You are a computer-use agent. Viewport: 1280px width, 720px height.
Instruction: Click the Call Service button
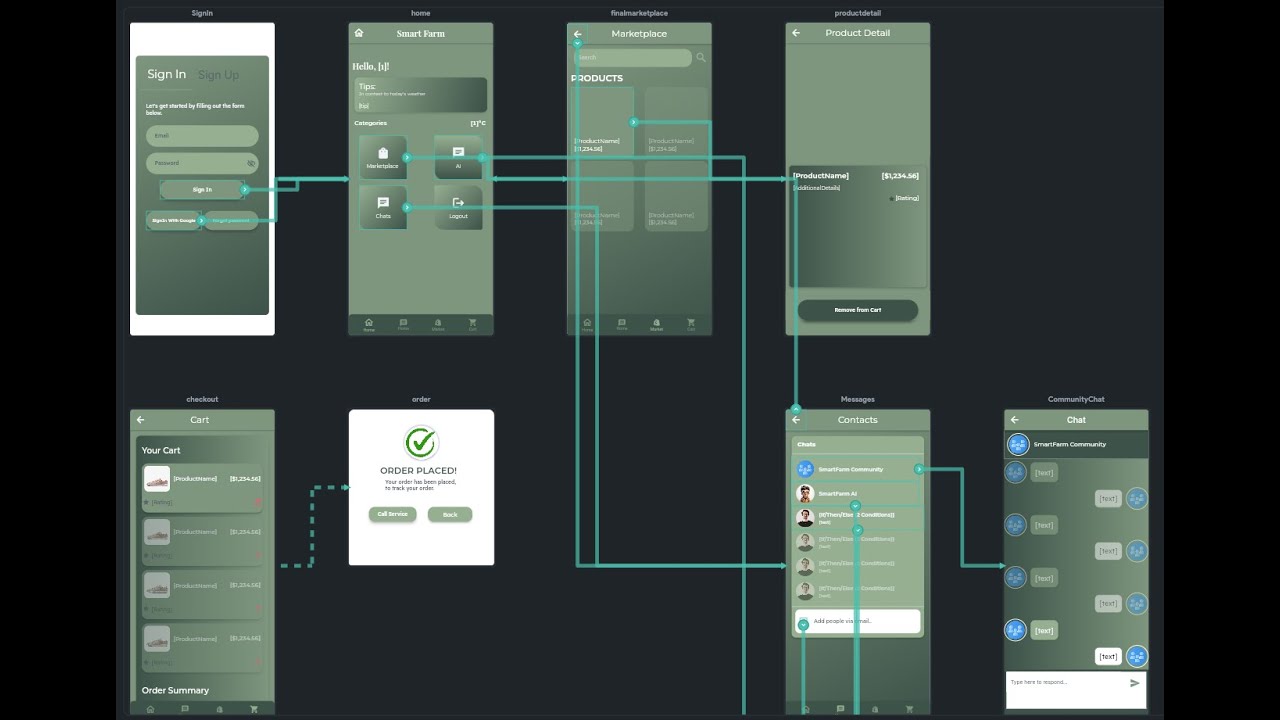392,514
